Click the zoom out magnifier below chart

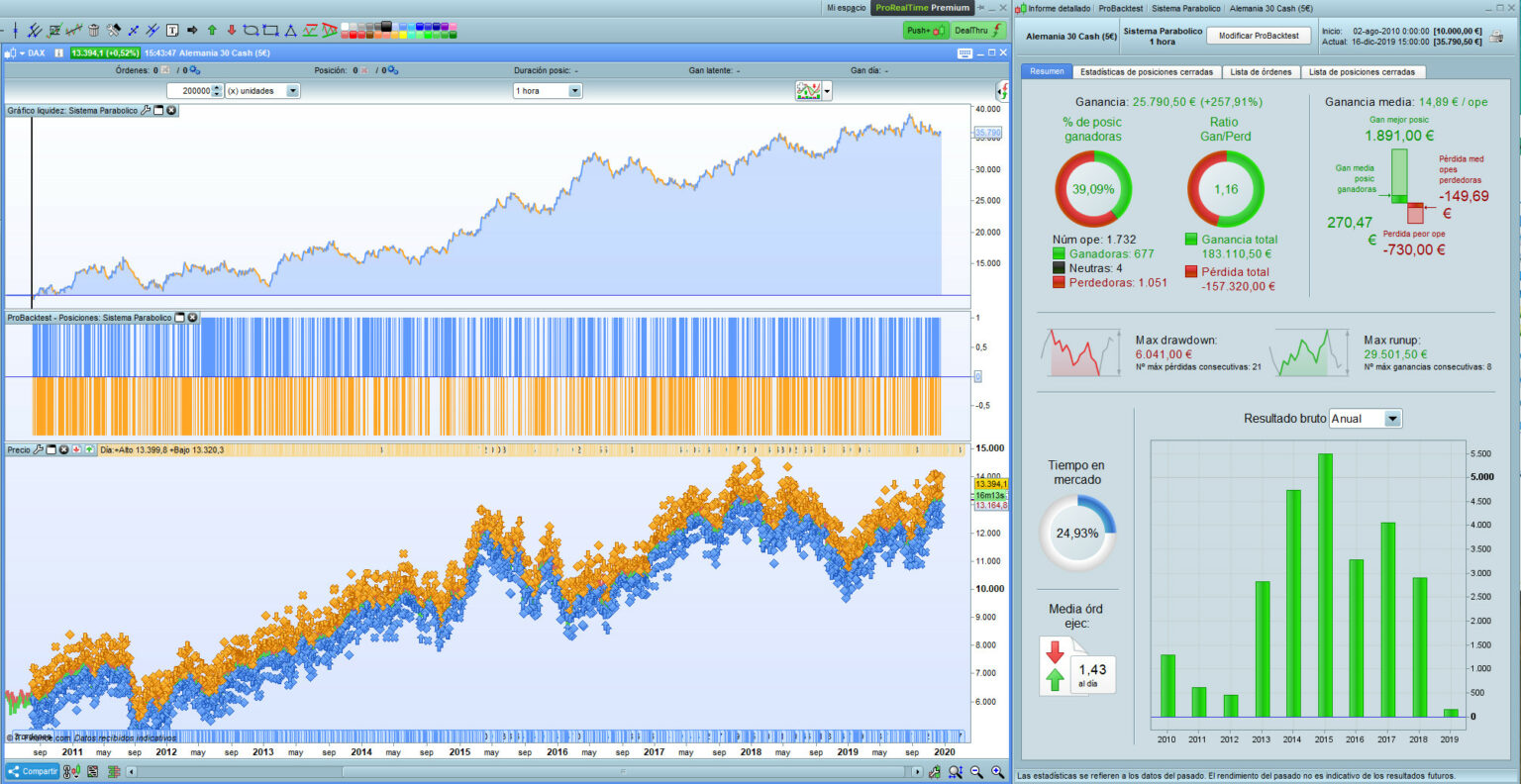[x=976, y=772]
